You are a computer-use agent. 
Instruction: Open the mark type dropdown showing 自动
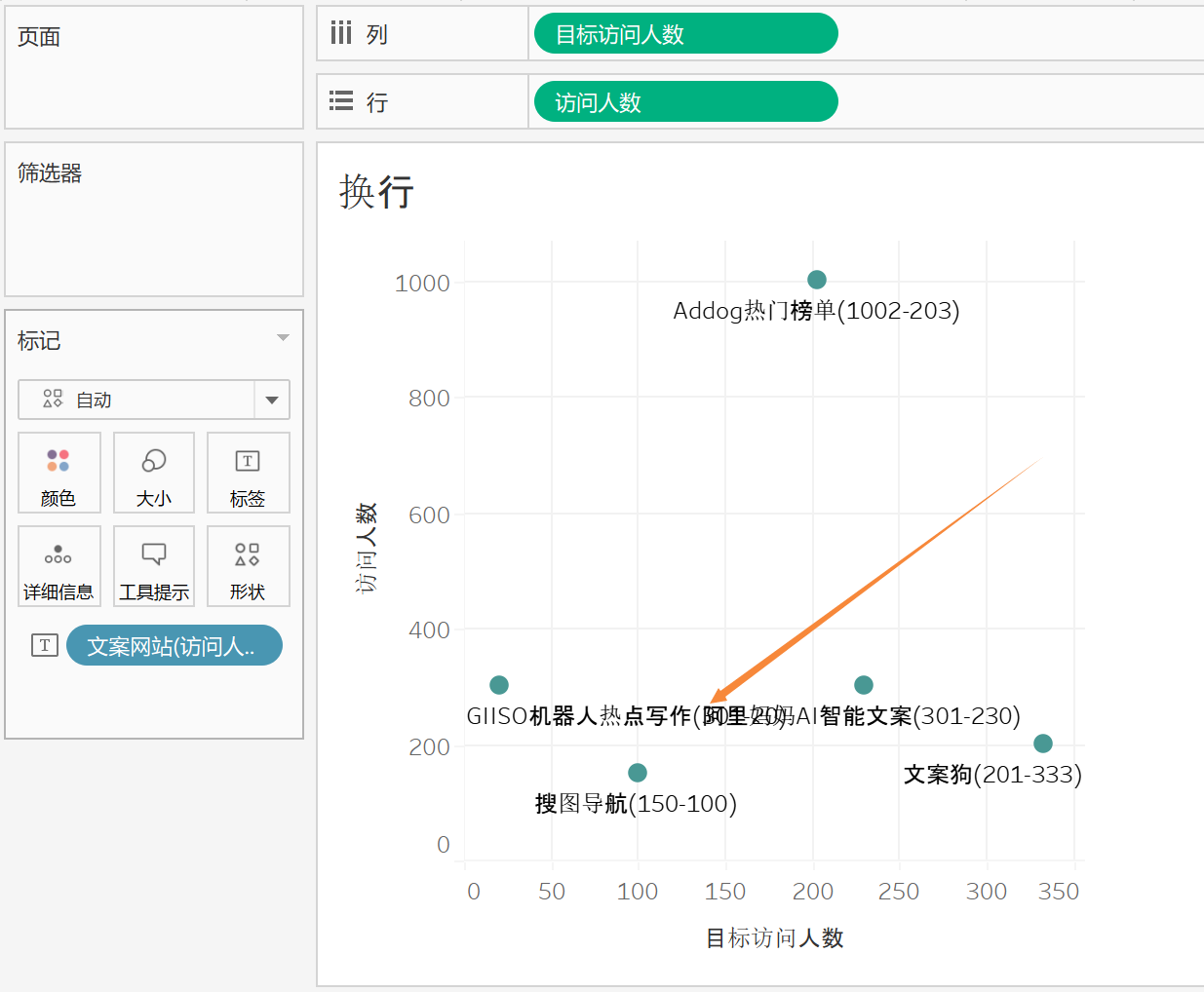coord(154,400)
